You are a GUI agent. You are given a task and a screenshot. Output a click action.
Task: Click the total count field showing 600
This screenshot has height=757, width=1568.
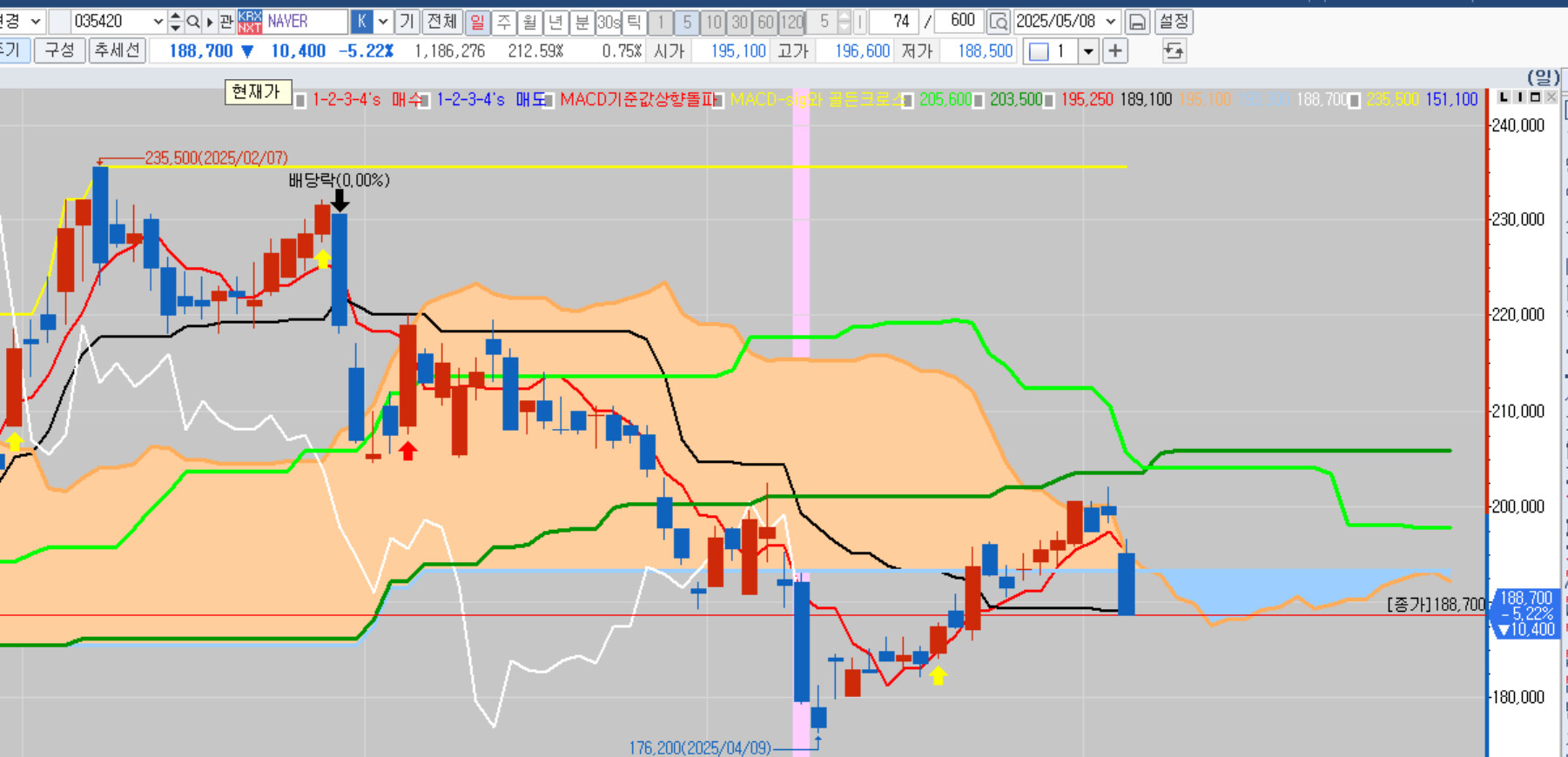[960, 22]
